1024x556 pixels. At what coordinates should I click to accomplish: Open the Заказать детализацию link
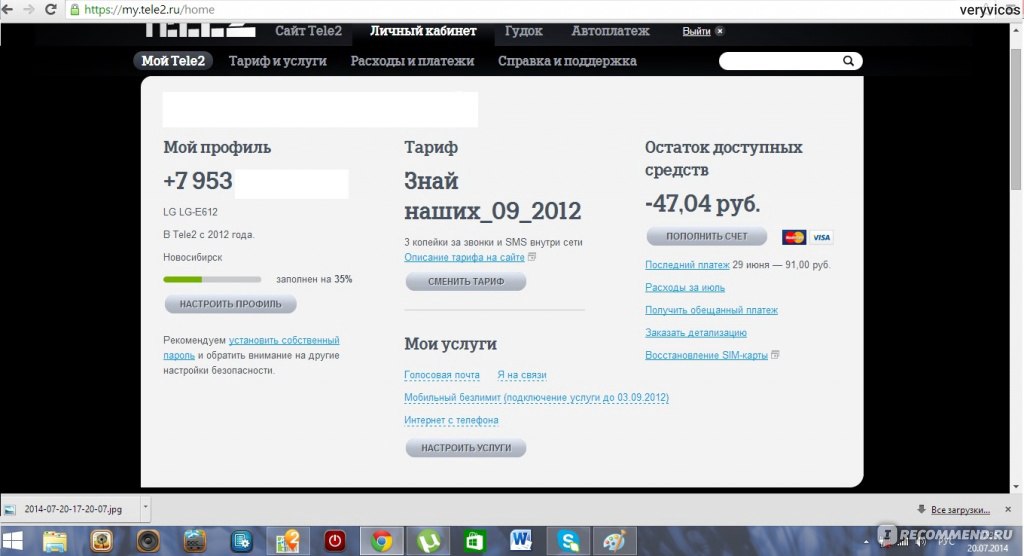pos(696,333)
